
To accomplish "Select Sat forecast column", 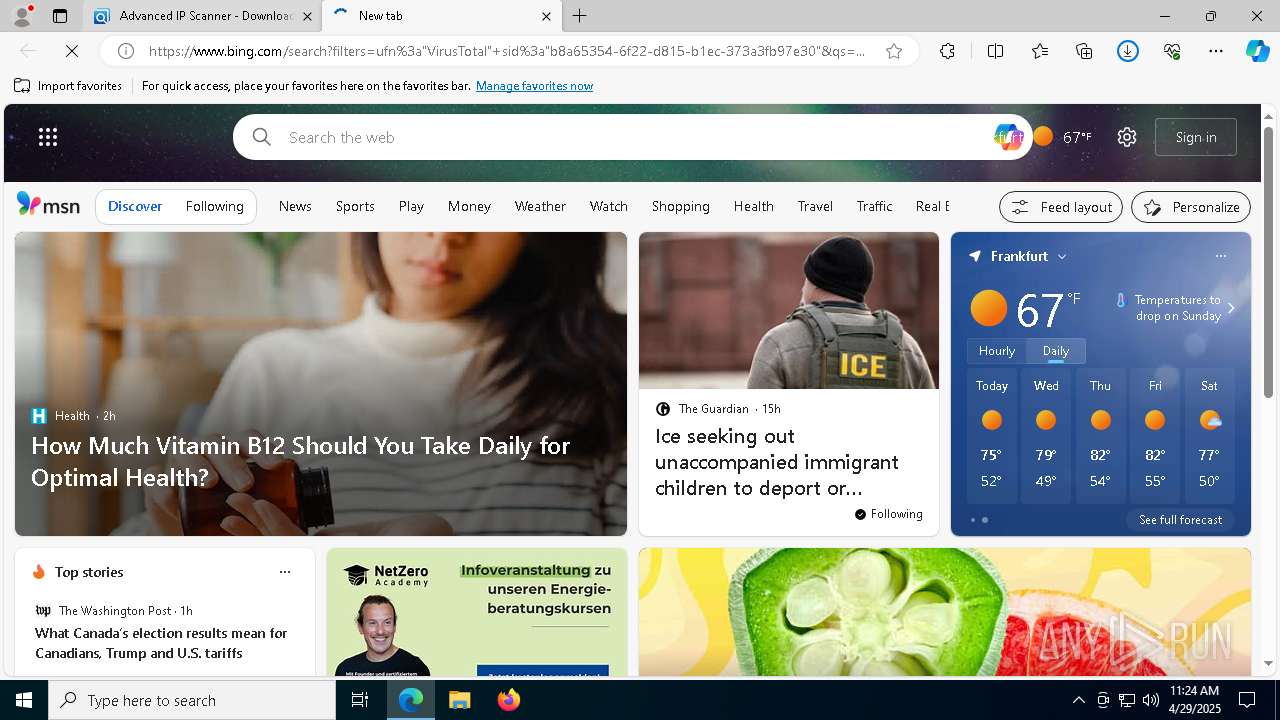I will (1209, 436).
